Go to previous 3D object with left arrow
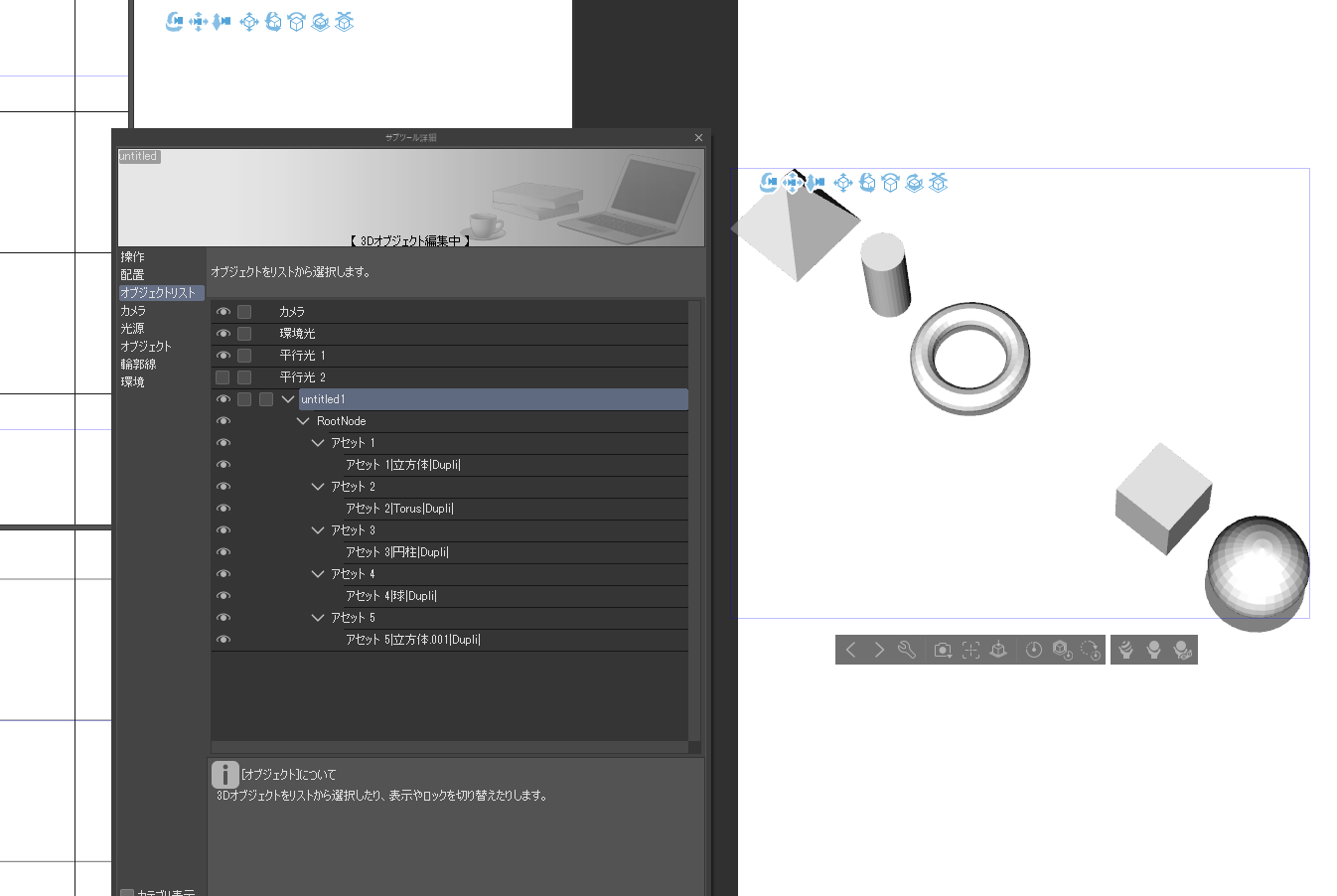This screenshot has width=1337, height=896. (850, 650)
